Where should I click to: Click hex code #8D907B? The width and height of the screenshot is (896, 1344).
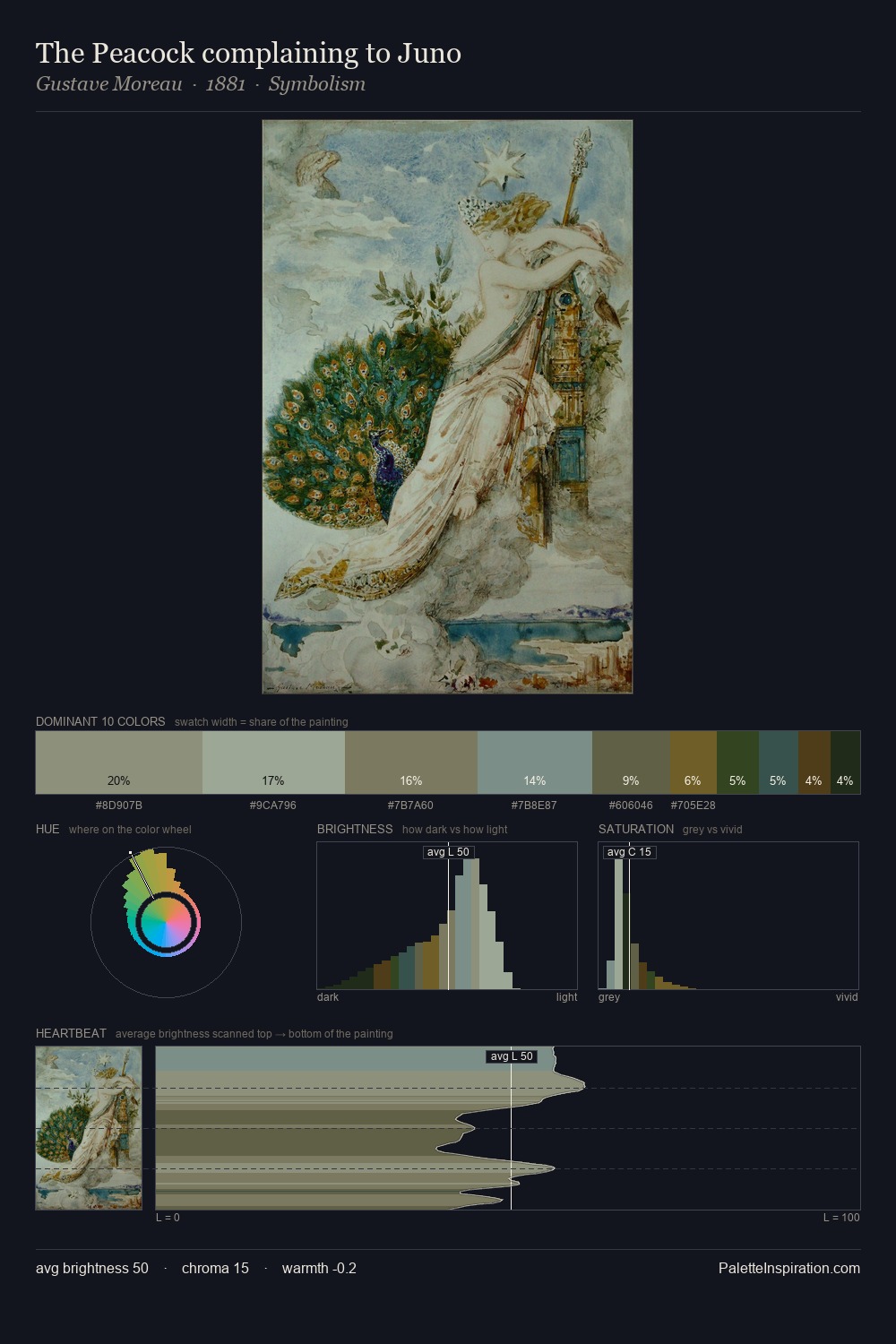119,806
